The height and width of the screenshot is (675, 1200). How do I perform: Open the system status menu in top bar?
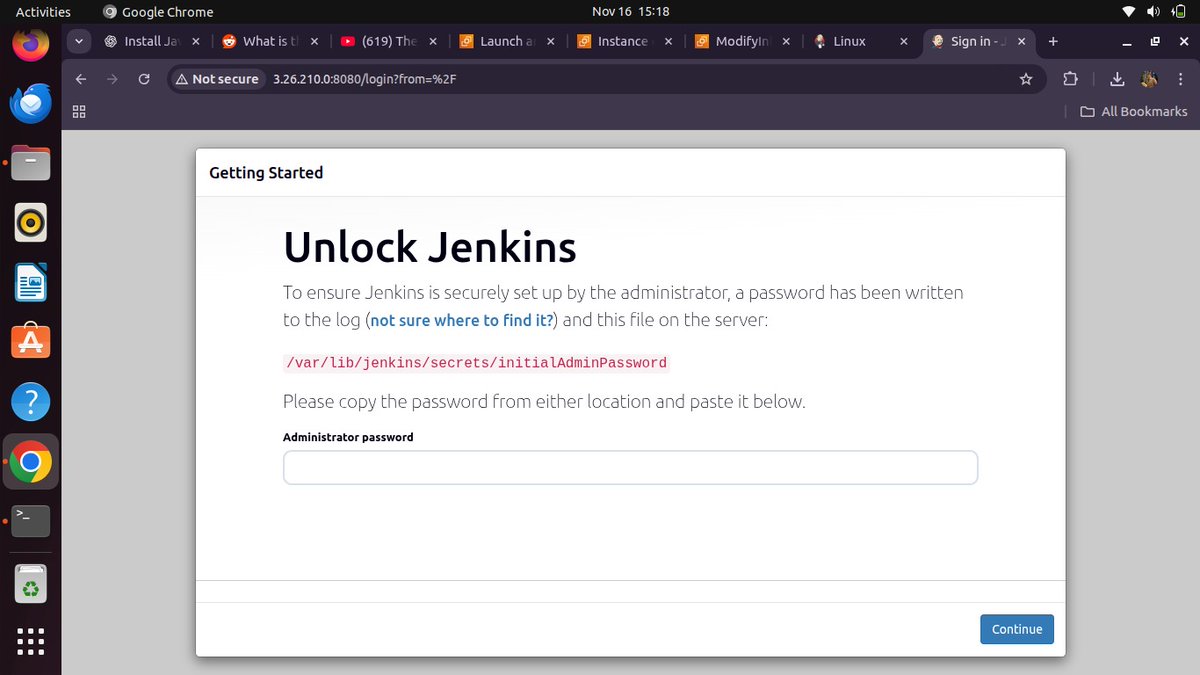click(1154, 12)
